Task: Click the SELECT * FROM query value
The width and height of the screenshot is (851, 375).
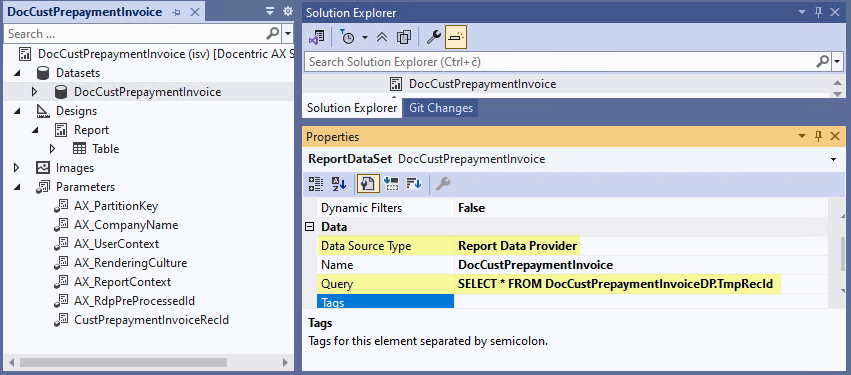Action: [615, 284]
